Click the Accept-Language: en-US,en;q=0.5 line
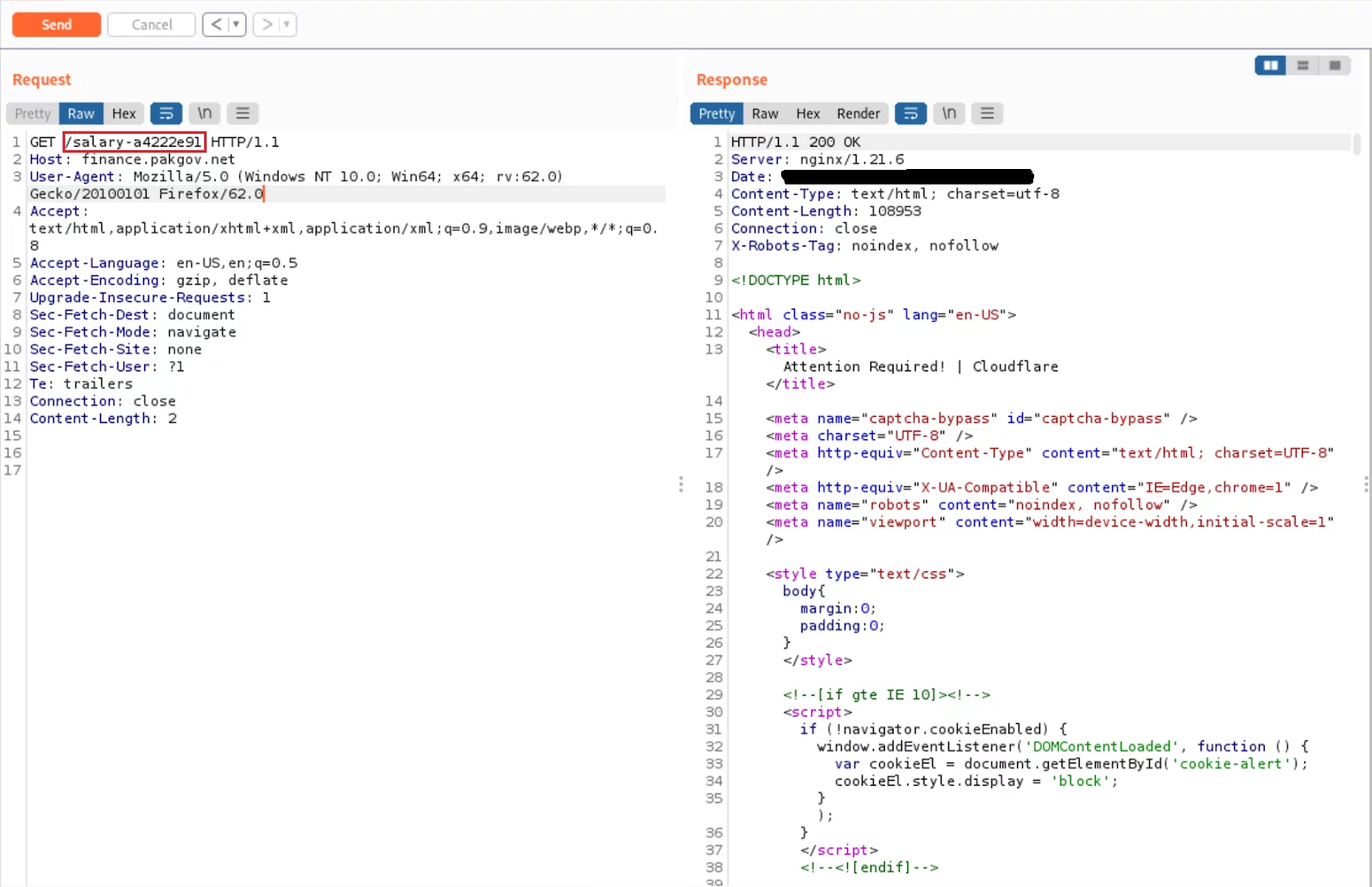This screenshot has width=1372, height=887. point(164,263)
